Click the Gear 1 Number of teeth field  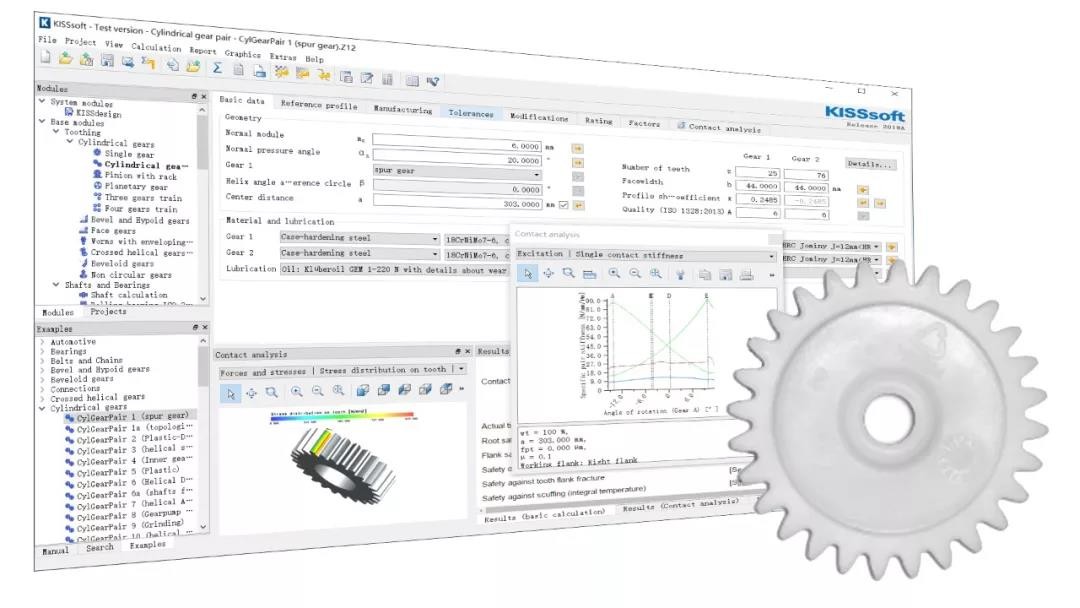point(757,173)
